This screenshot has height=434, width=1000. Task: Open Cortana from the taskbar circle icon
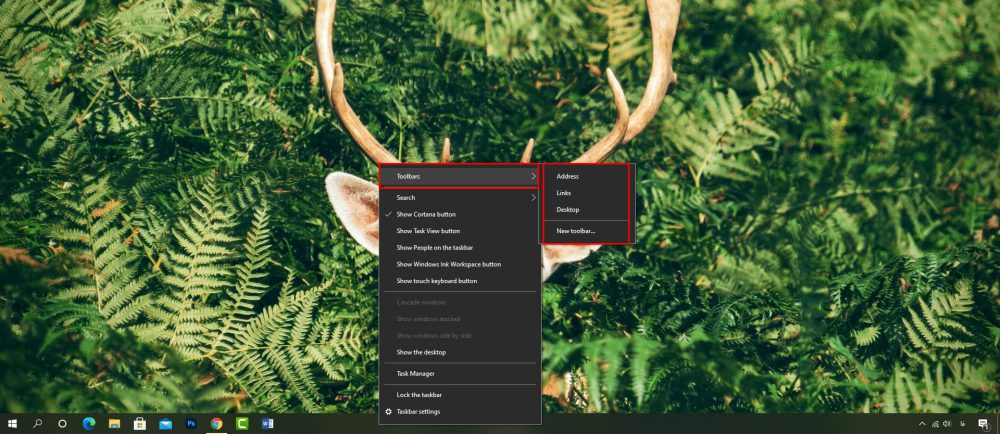[62, 424]
